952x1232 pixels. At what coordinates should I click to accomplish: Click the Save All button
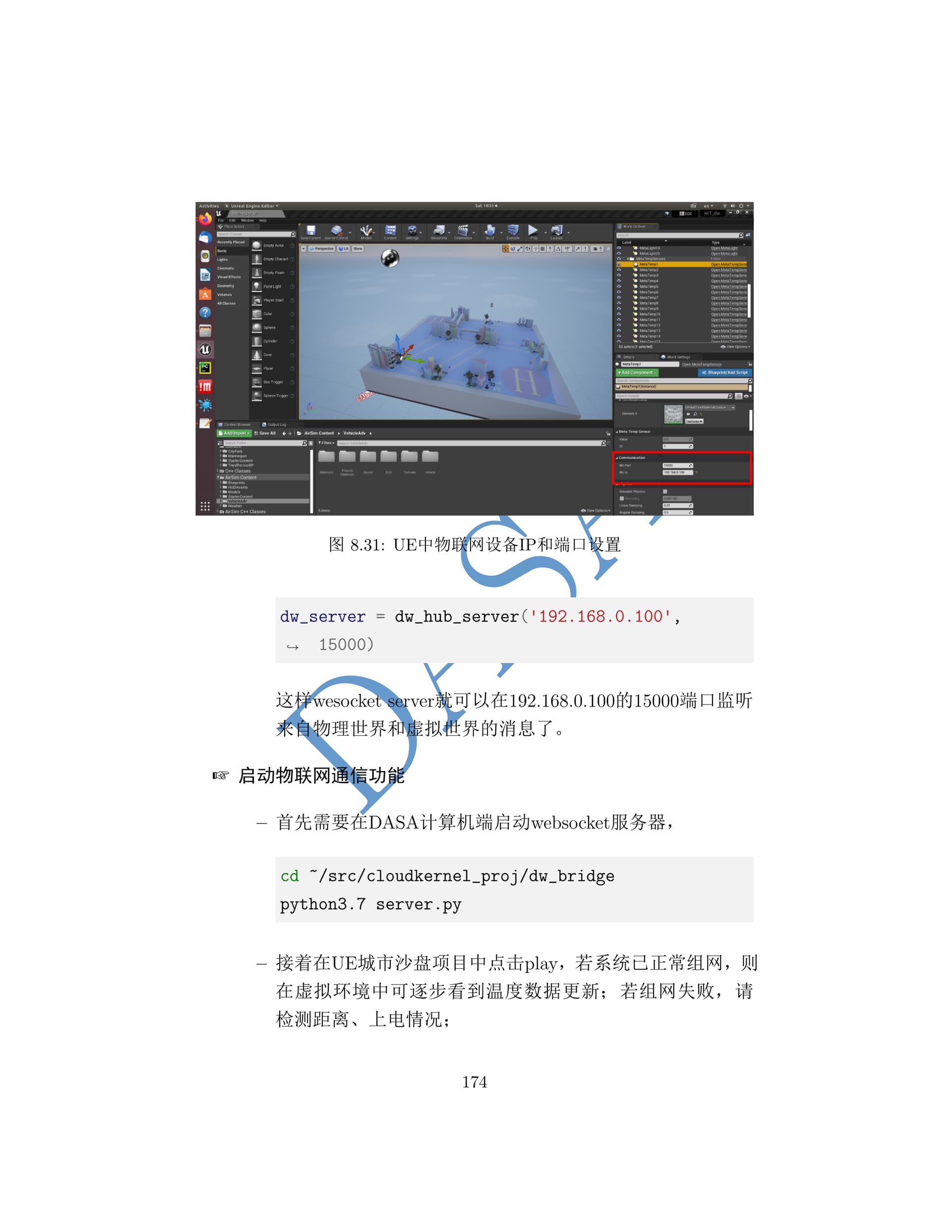coord(265,433)
